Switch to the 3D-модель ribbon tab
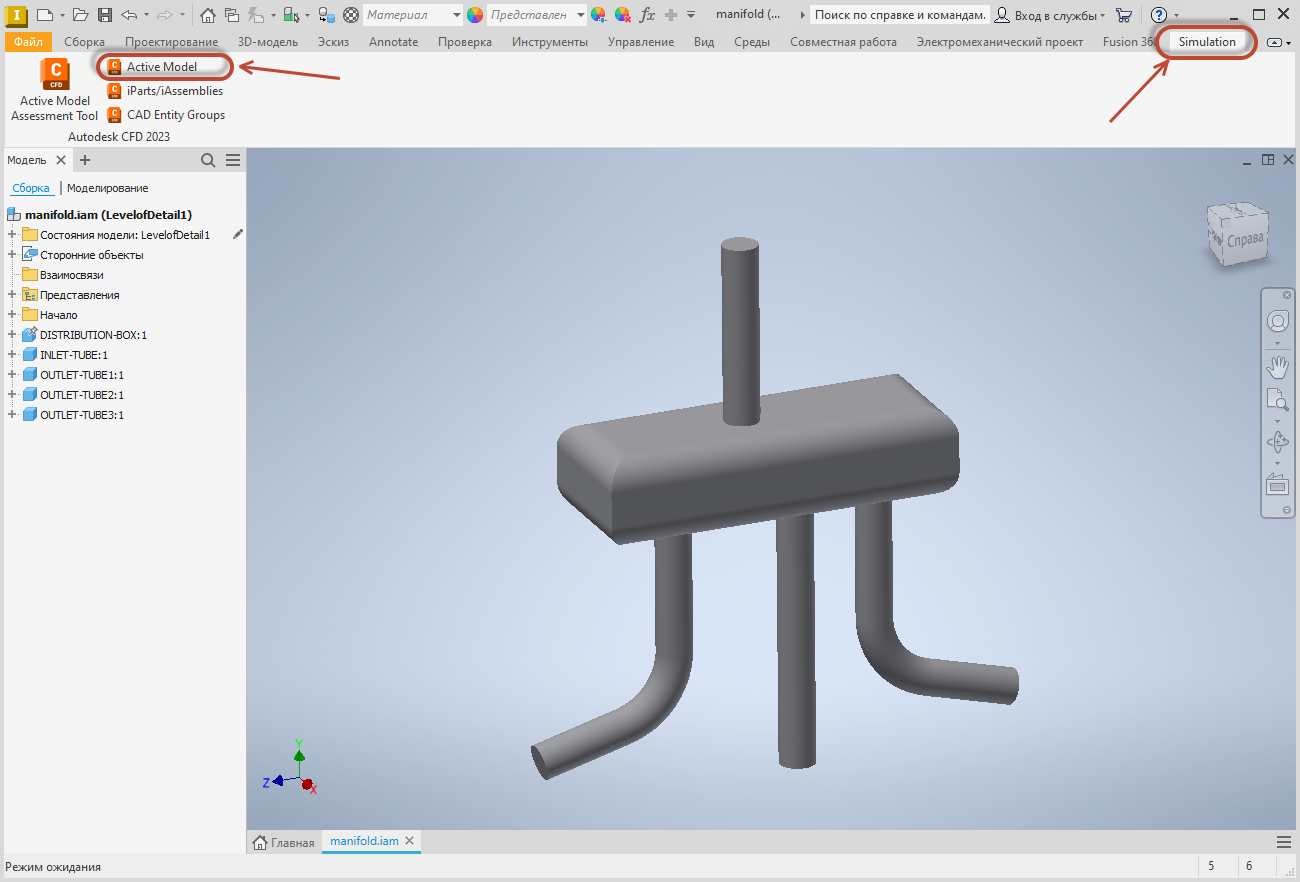Image resolution: width=1300 pixels, height=882 pixels. 268,42
